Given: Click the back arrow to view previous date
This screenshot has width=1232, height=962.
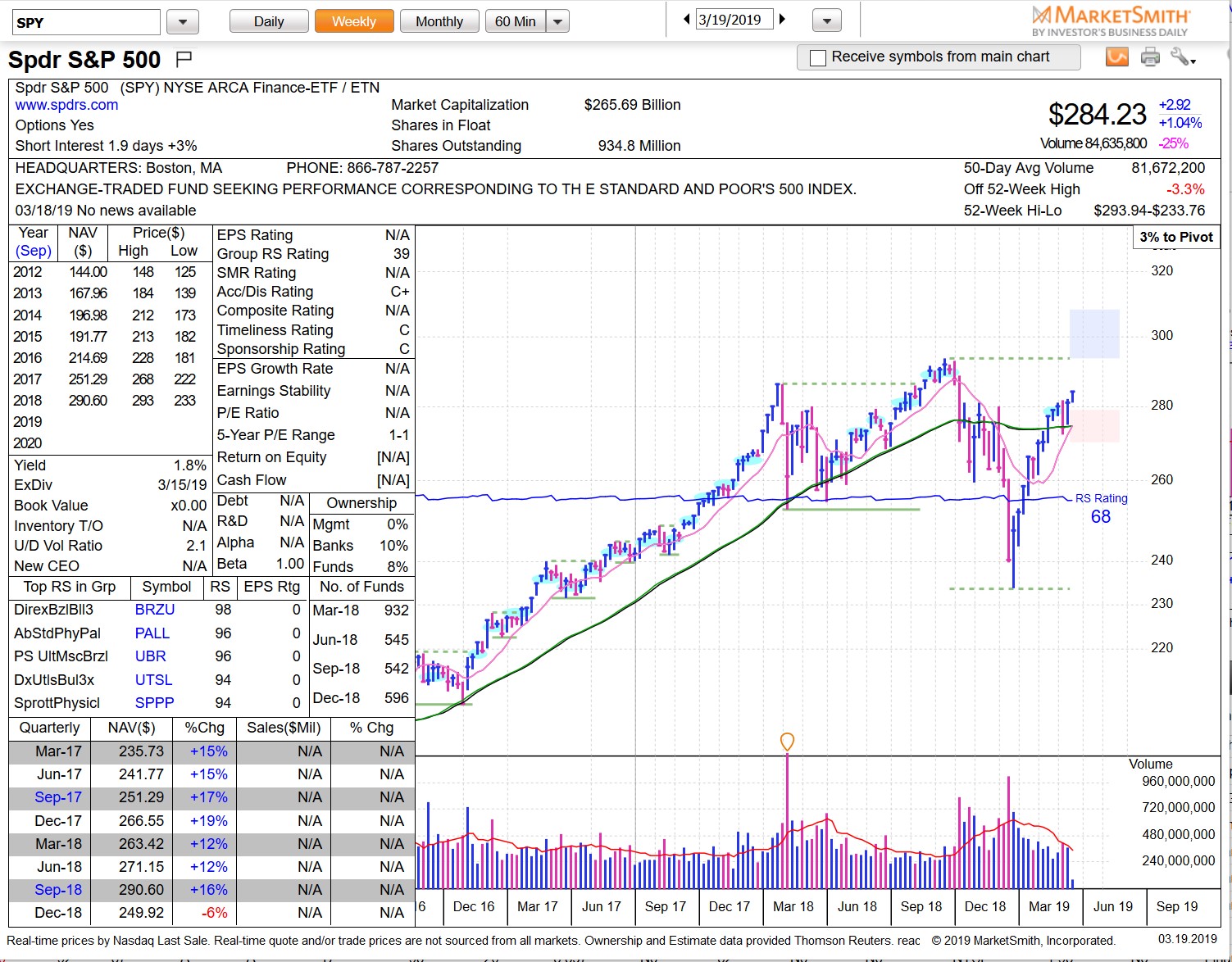Looking at the screenshot, I should [x=686, y=18].
